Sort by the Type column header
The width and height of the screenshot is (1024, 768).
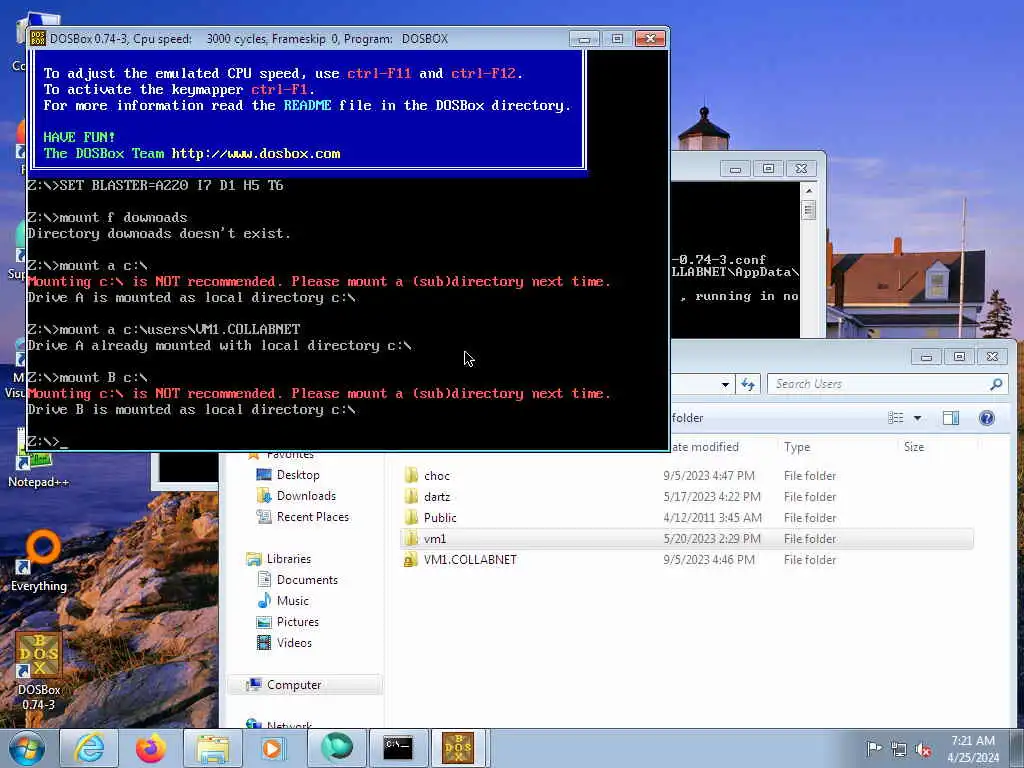(797, 447)
